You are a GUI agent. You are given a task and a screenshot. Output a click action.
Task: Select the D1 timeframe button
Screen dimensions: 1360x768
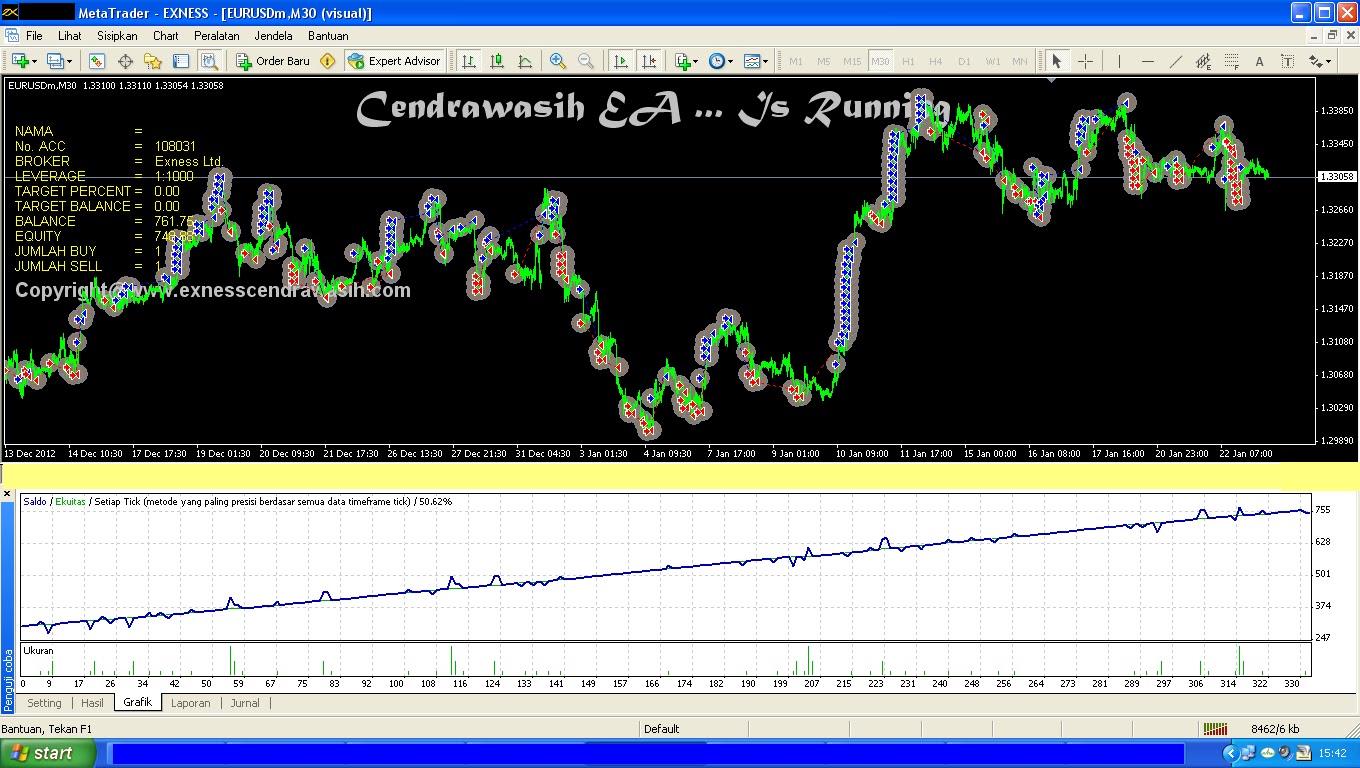(x=964, y=61)
